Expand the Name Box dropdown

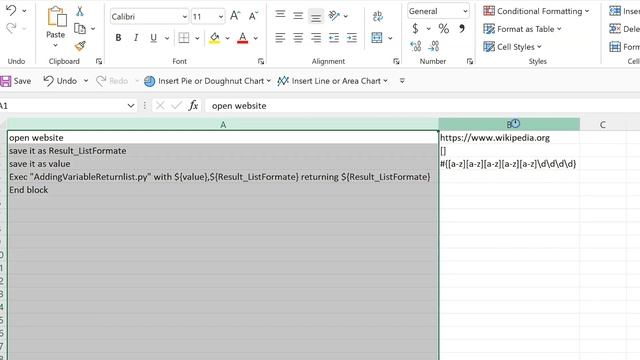pyautogui.click(x=131, y=106)
